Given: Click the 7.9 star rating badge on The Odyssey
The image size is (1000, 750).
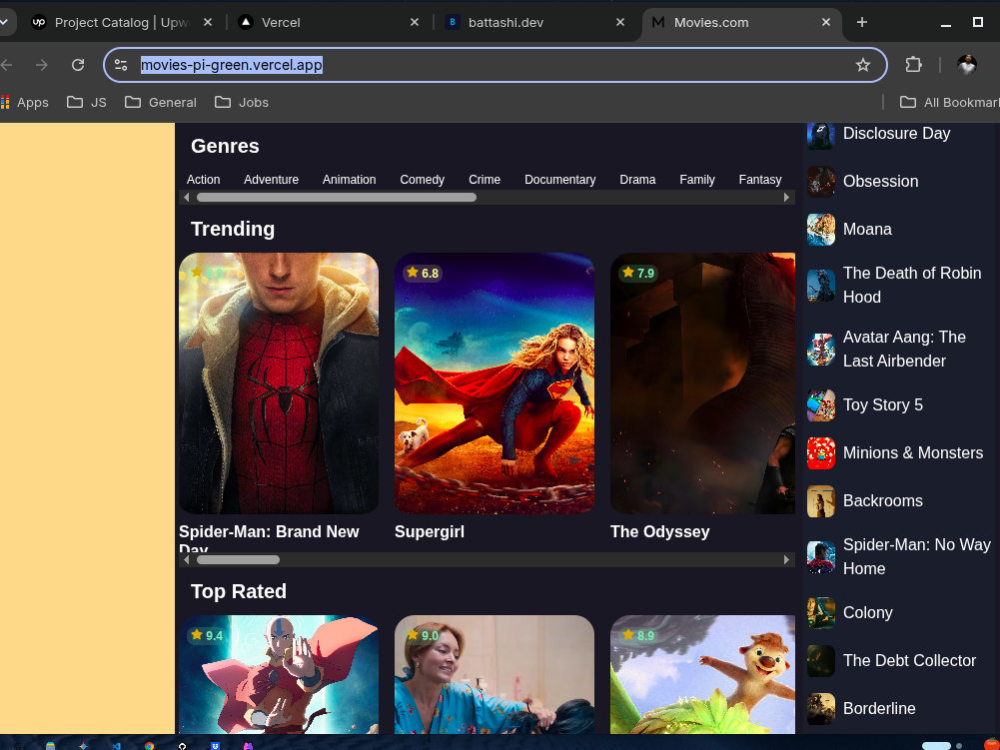Looking at the screenshot, I should (638, 273).
